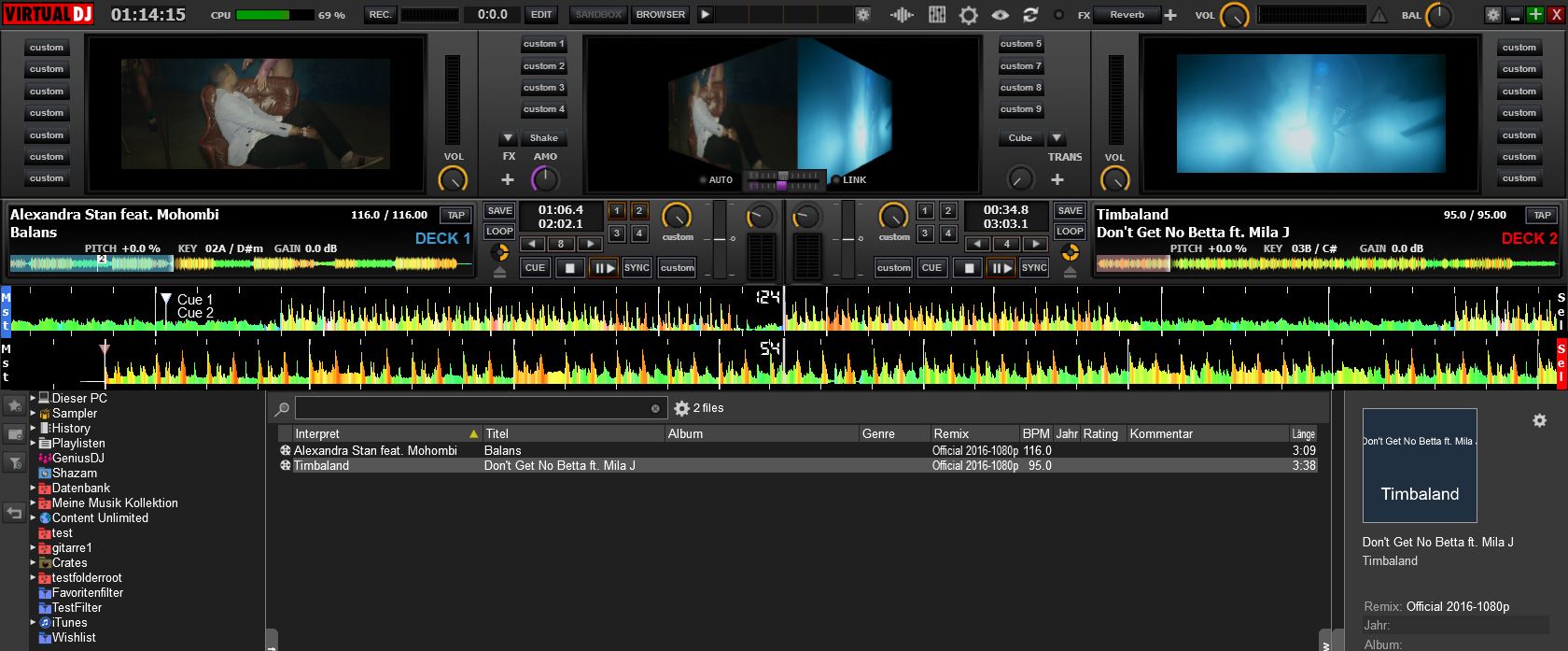Sort by Titel column header
This screenshot has height=651, width=1568.
pos(573,433)
